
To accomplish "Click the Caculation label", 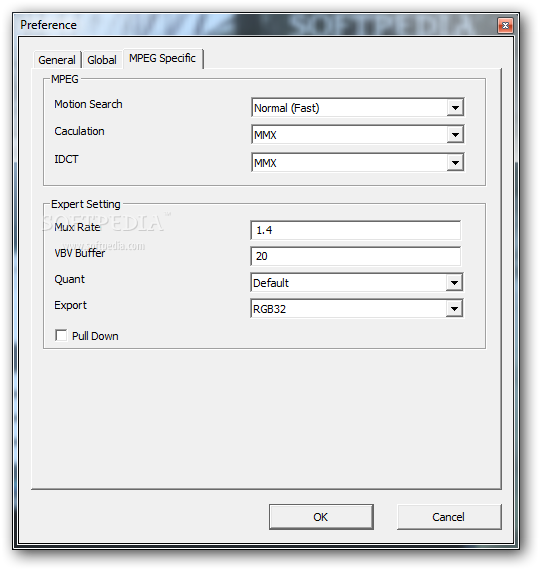I will [79, 131].
